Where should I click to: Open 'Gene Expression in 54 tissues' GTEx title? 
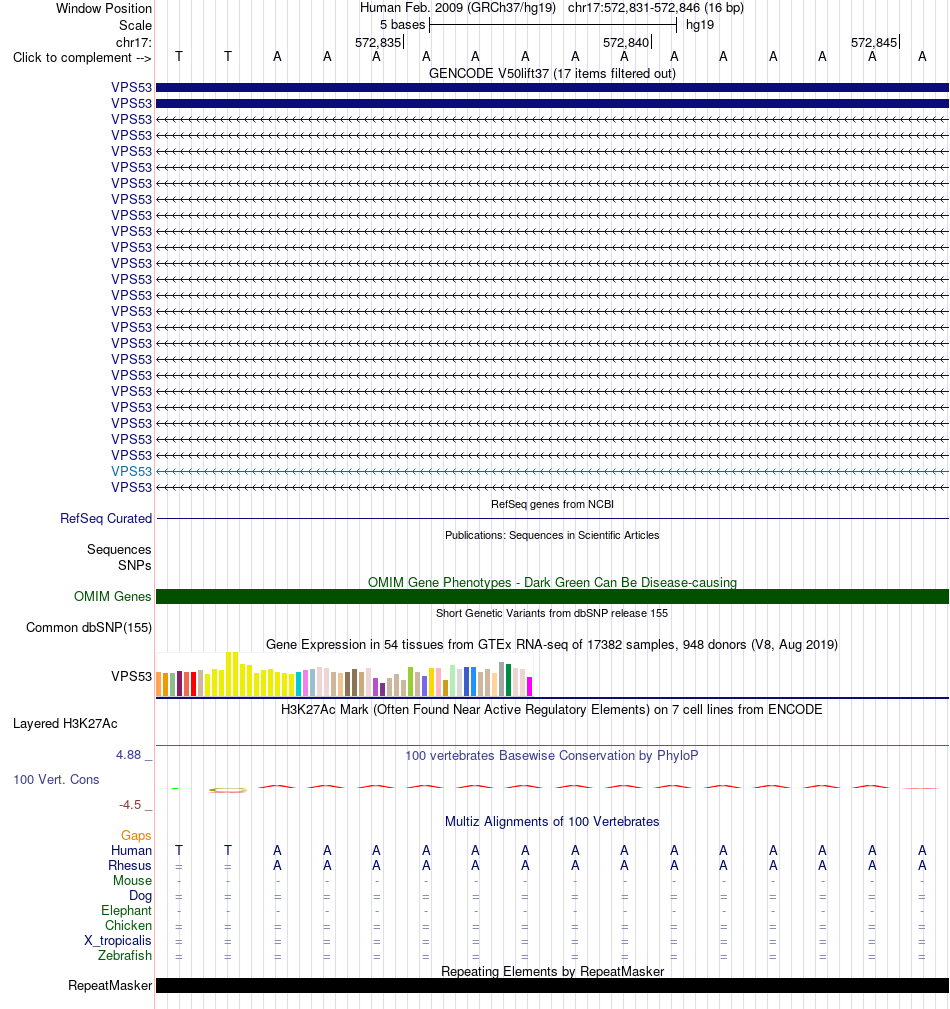(552, 644)
